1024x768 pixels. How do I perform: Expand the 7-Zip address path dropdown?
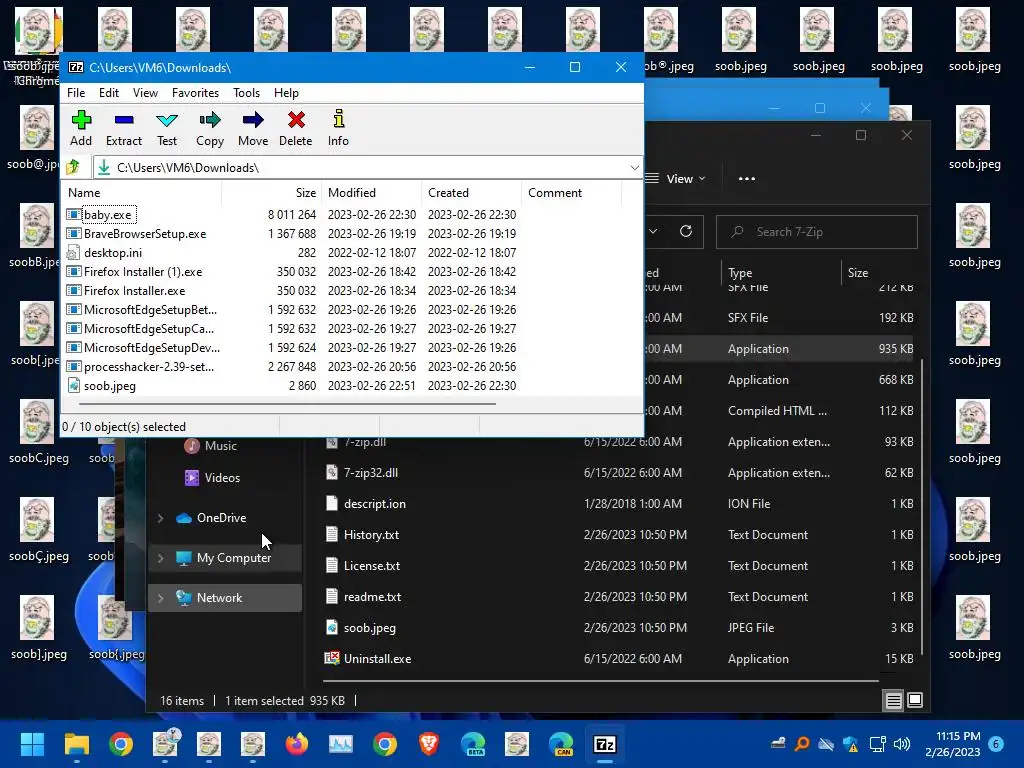click(x=634, y=168)
